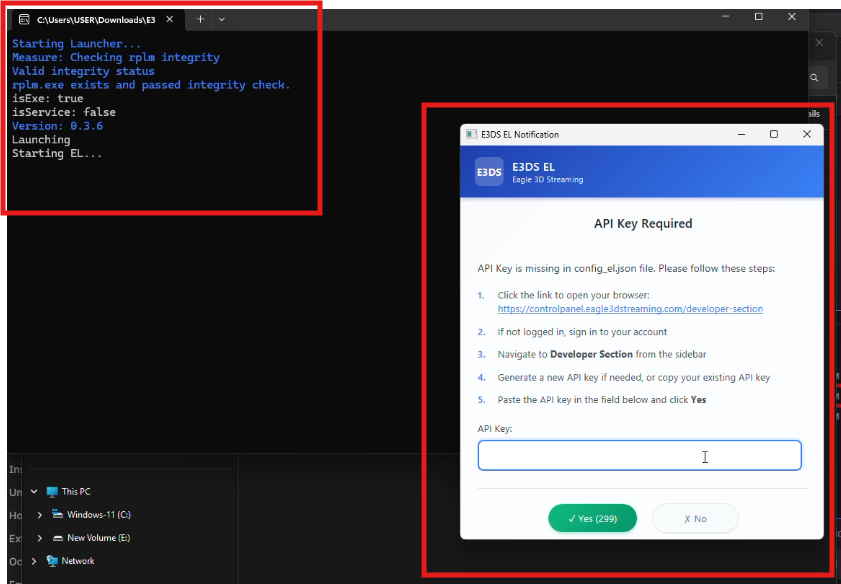
Task: Expand the New Volume (E:) drive
Action: tap(40, 538)
